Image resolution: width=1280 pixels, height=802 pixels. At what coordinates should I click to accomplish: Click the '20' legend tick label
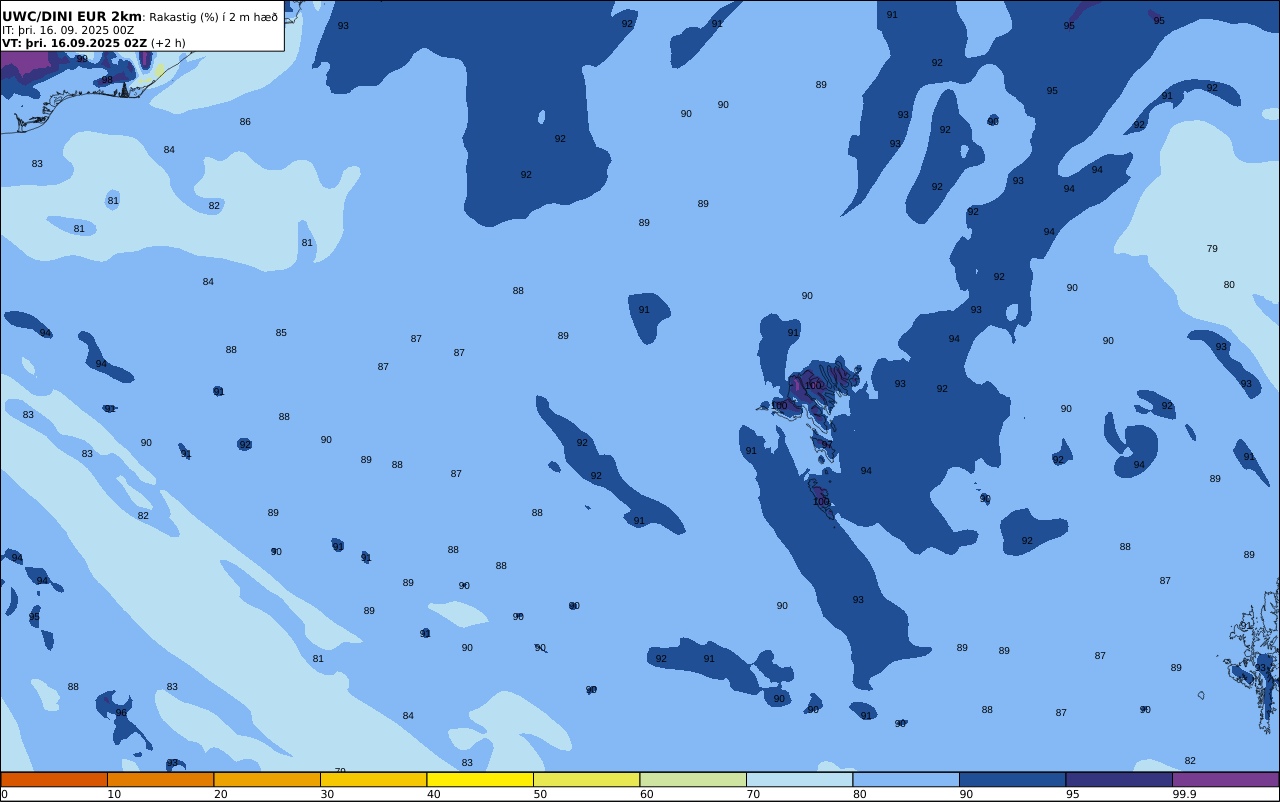click(221, 794)
